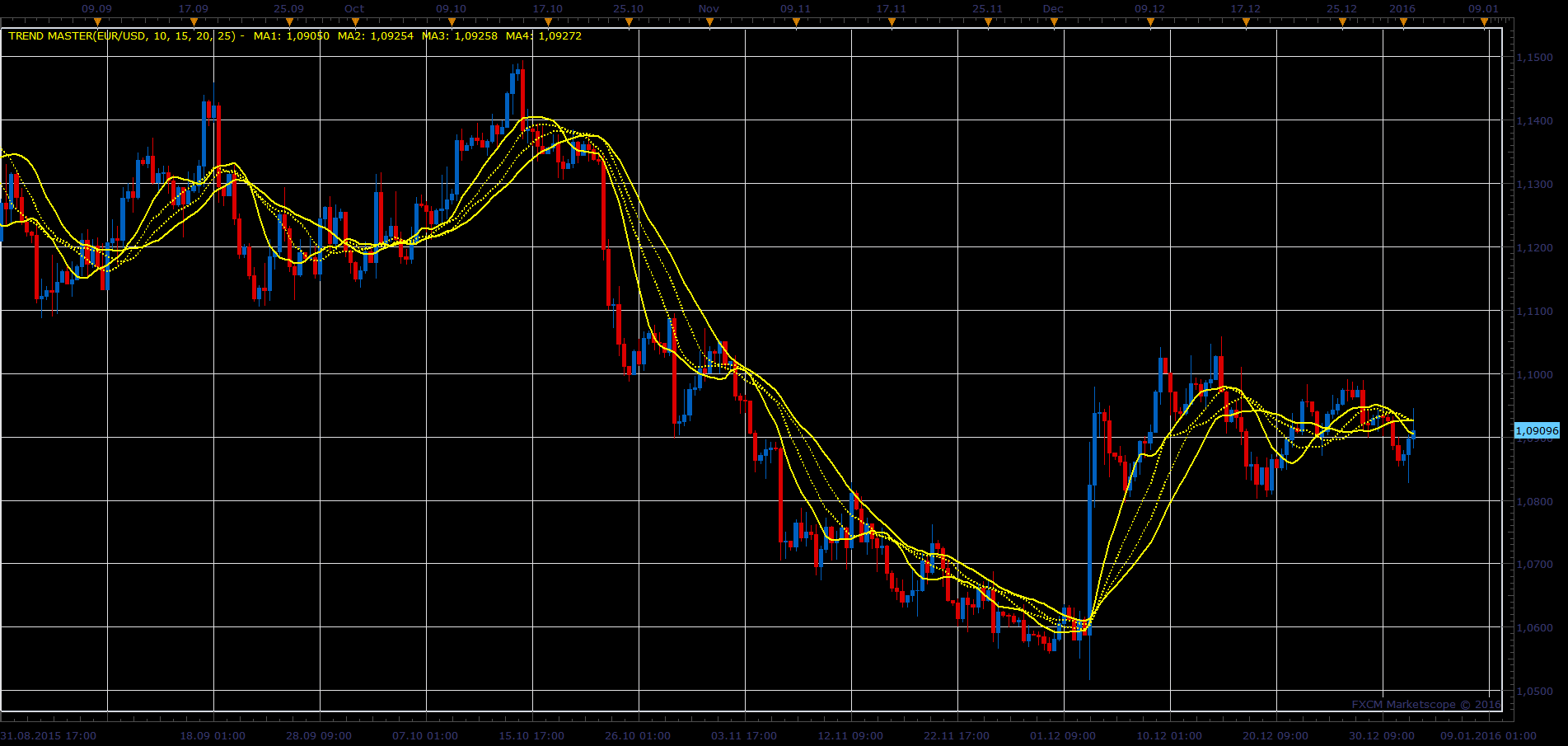The height and width of the screenshot is (746, 1568).
Task: Click the 12.11 09:00 date label
Action: coord(850,736)
